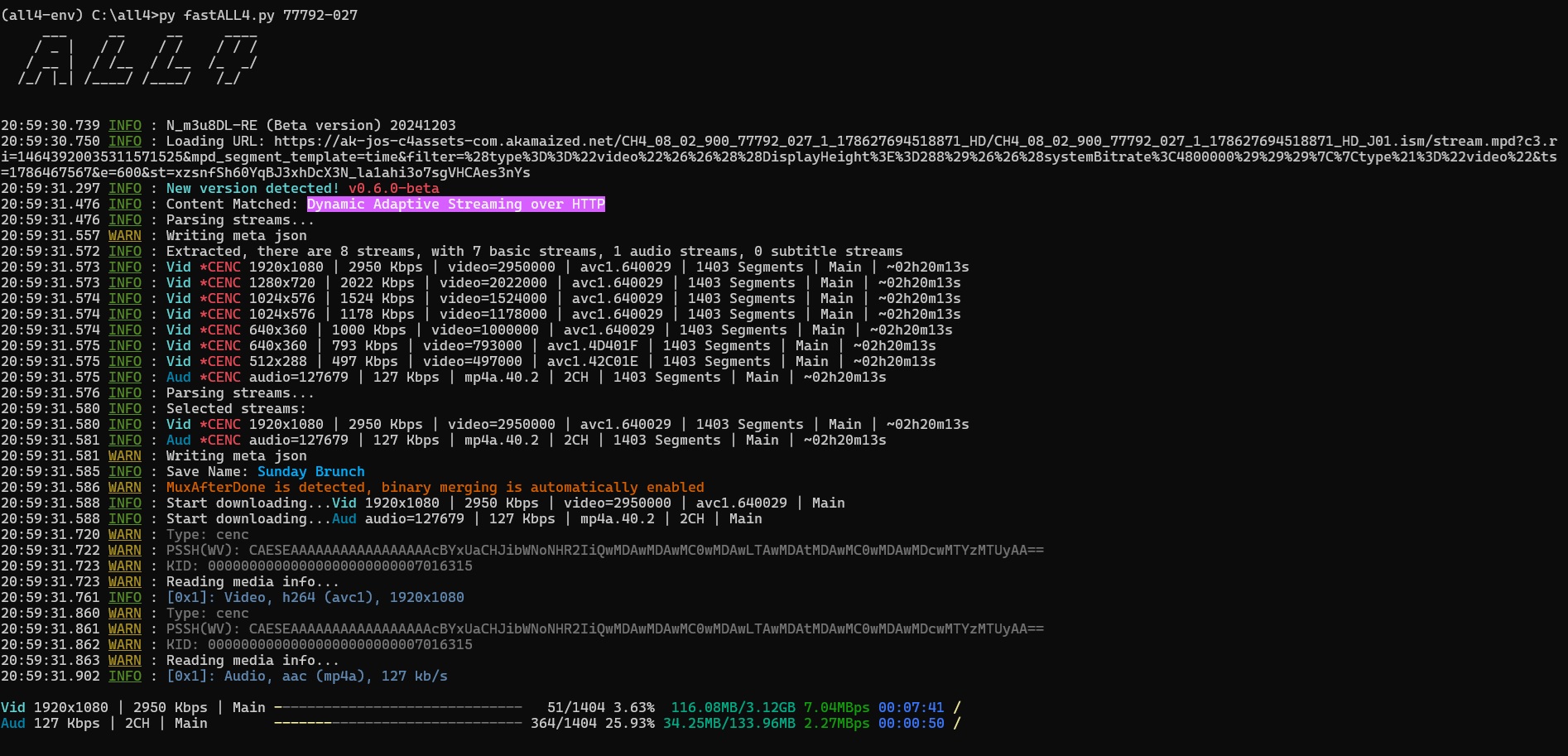Click the Aud download progress bar
Screen dimensions: 1568x756
point(398,724)
